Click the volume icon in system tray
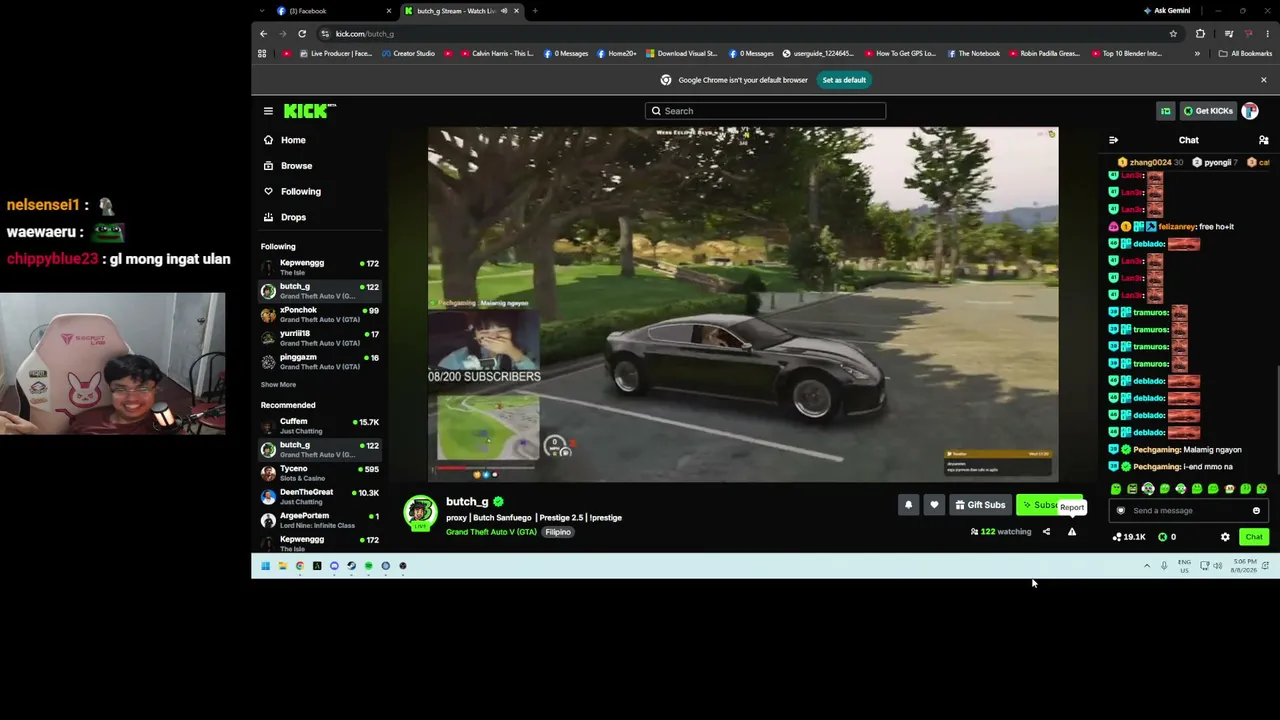 1217,566
